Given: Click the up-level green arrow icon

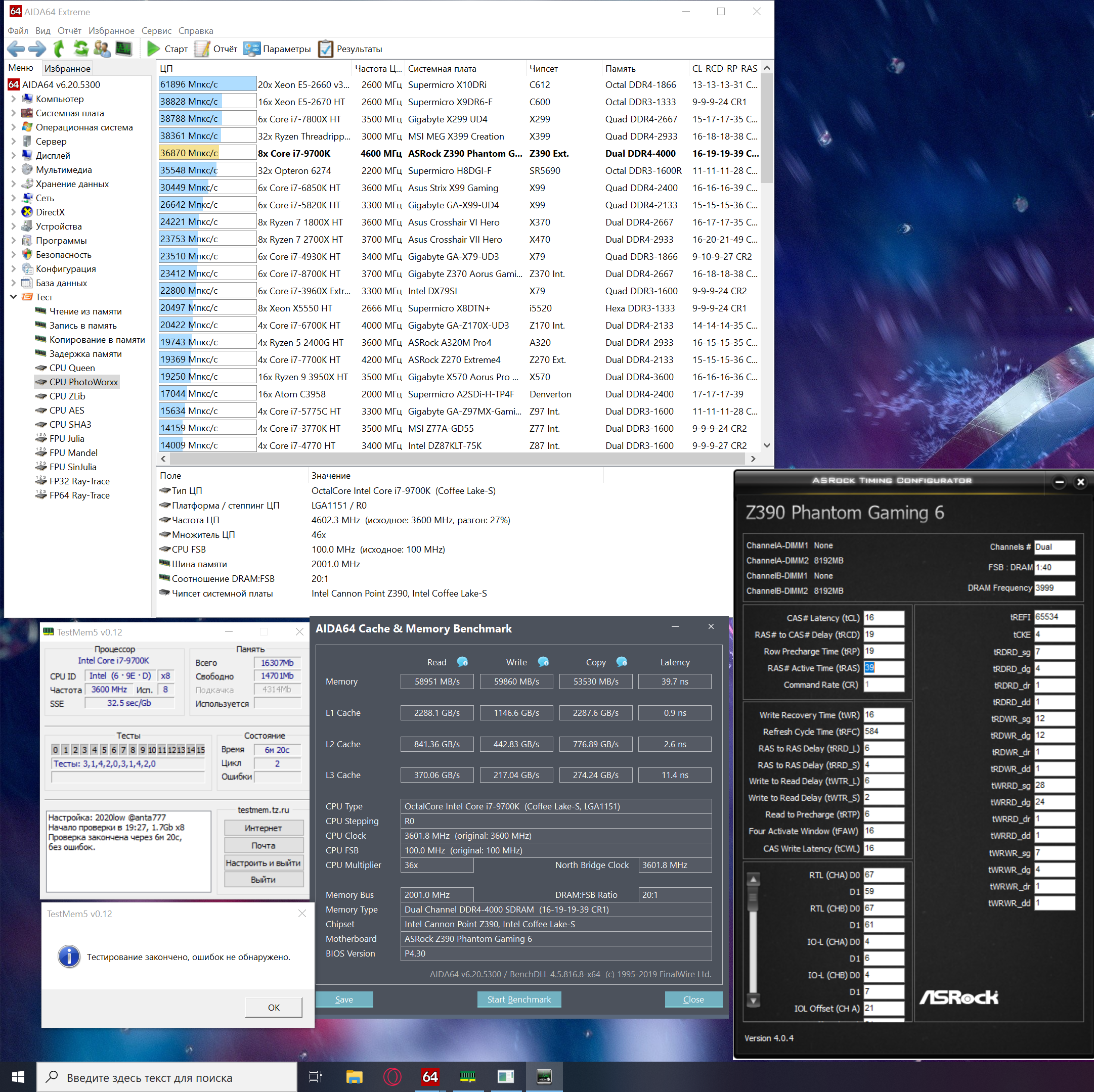Looking at the screenshot, I should pyautogui.click(x=59, y=49).
